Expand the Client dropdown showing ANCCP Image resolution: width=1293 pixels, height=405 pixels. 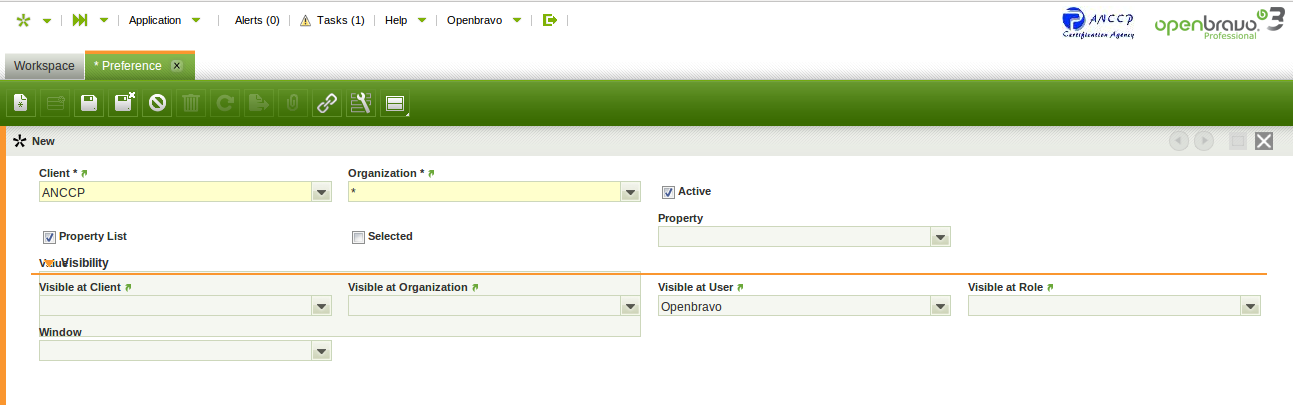[321, 192]
